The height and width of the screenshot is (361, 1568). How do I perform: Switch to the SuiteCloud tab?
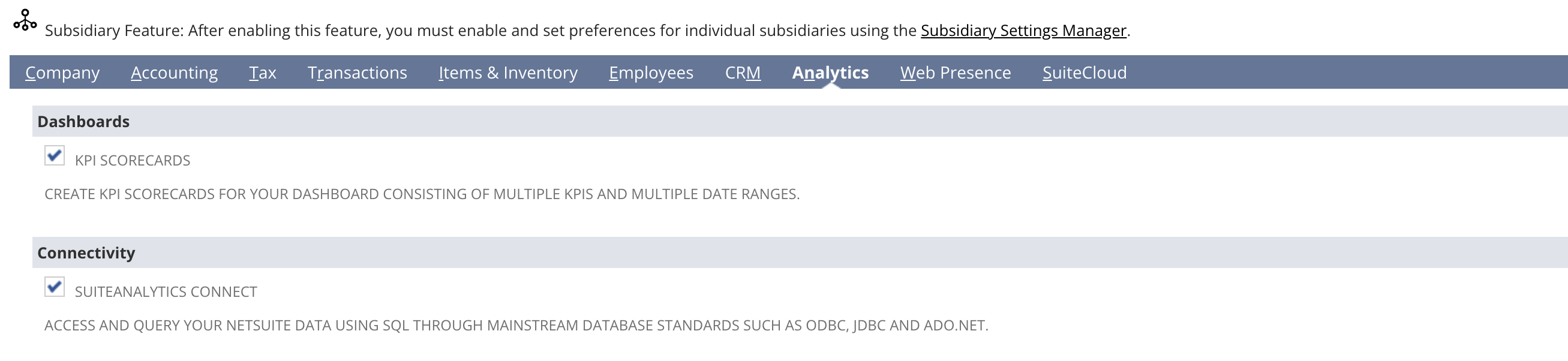click(1084, 73)
